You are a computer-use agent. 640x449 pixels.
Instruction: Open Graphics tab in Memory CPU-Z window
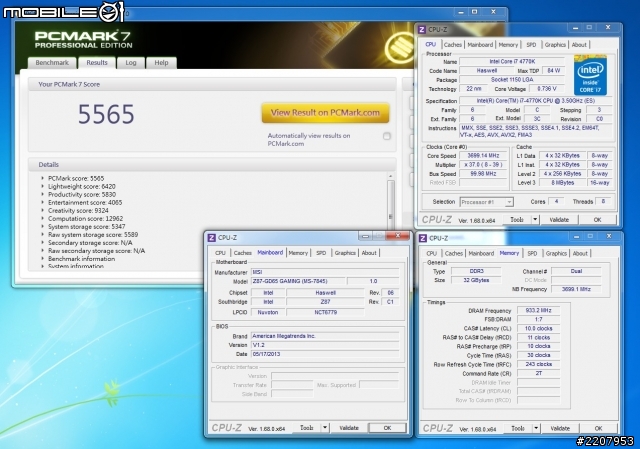coord(556,253)
